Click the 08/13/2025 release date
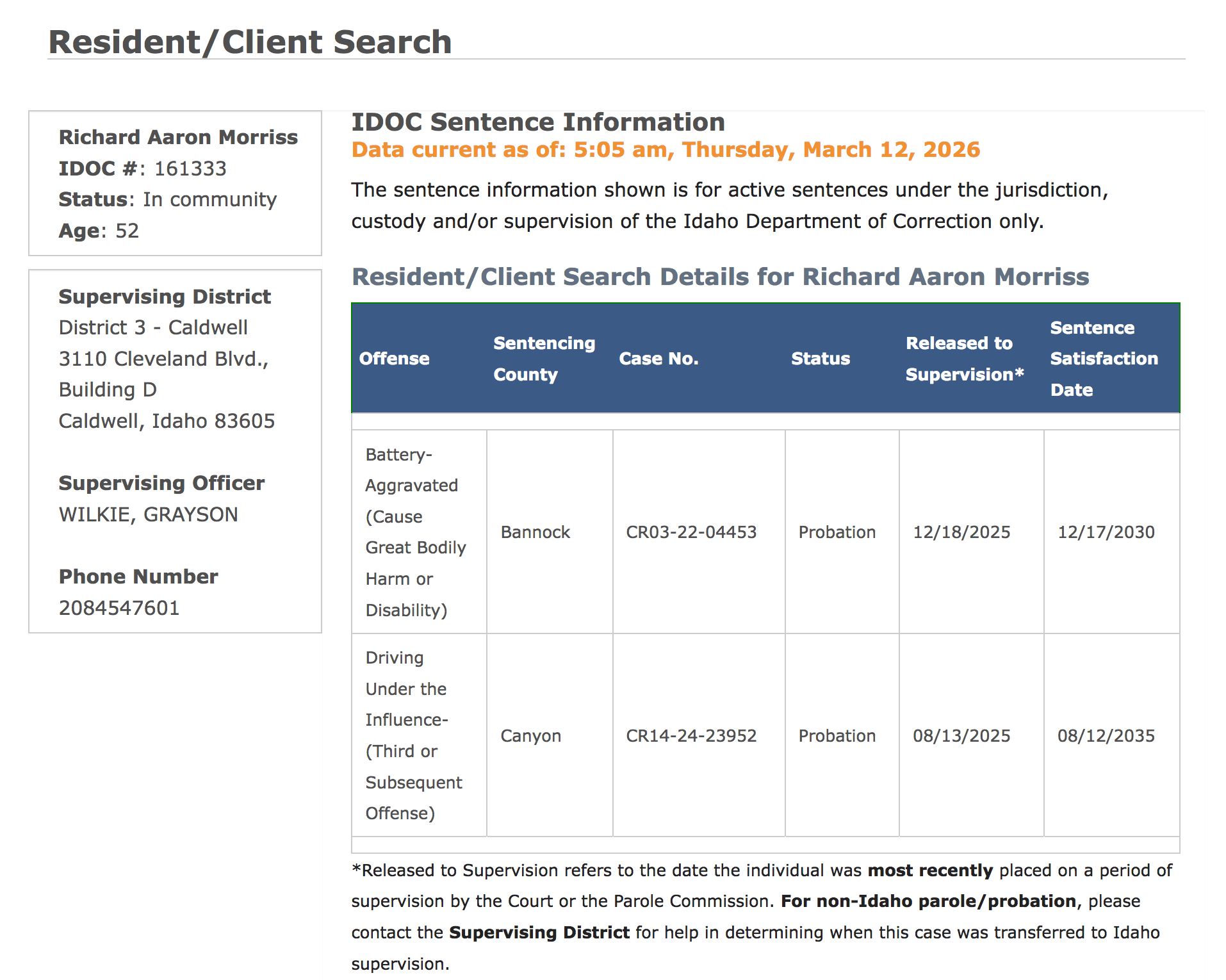The width and height of the screenshot is (1226, 980). 961,736
